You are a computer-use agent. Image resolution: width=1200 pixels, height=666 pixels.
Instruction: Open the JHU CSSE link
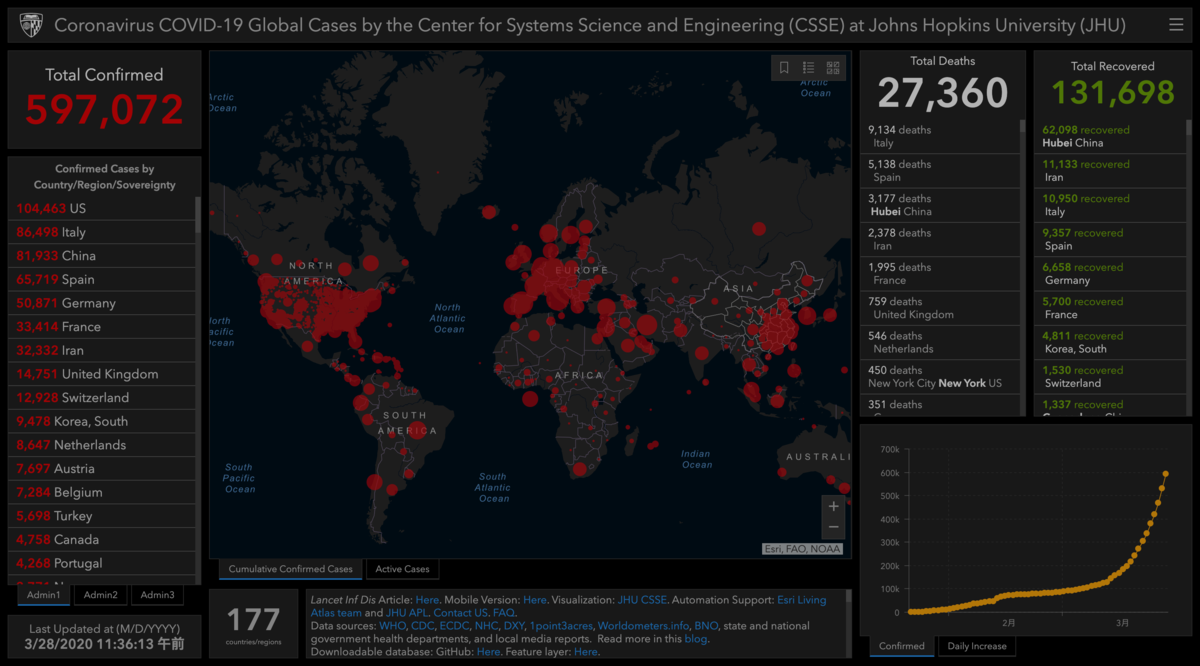click(641, 600)
